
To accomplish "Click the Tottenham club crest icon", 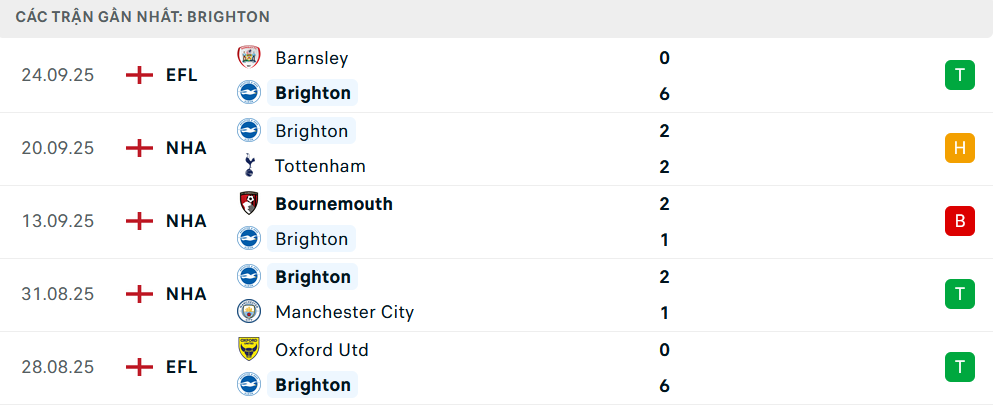I will pyautogui.click(x=248, y=166).
